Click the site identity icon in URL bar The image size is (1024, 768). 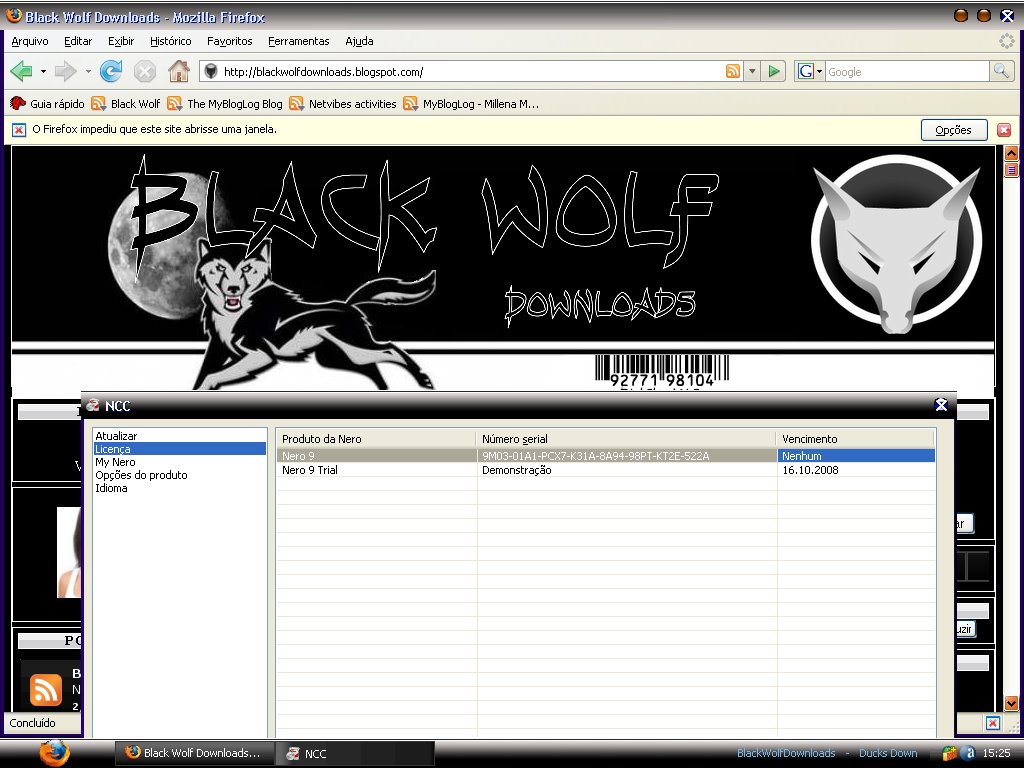210,71
